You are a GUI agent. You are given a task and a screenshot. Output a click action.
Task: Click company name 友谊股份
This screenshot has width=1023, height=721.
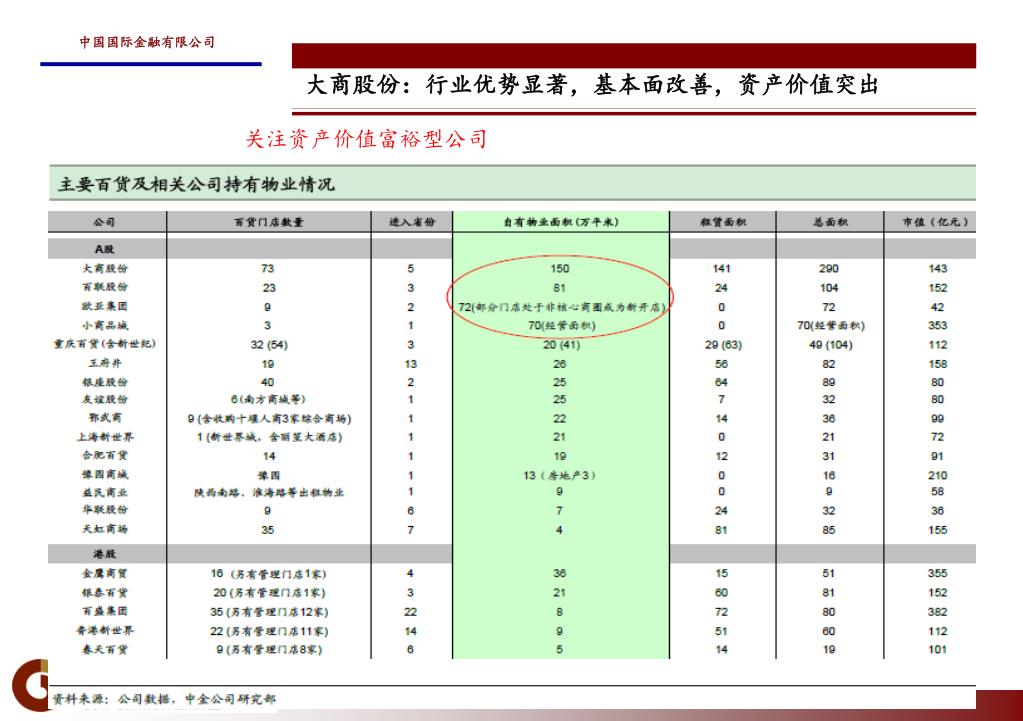coord(104,399)
